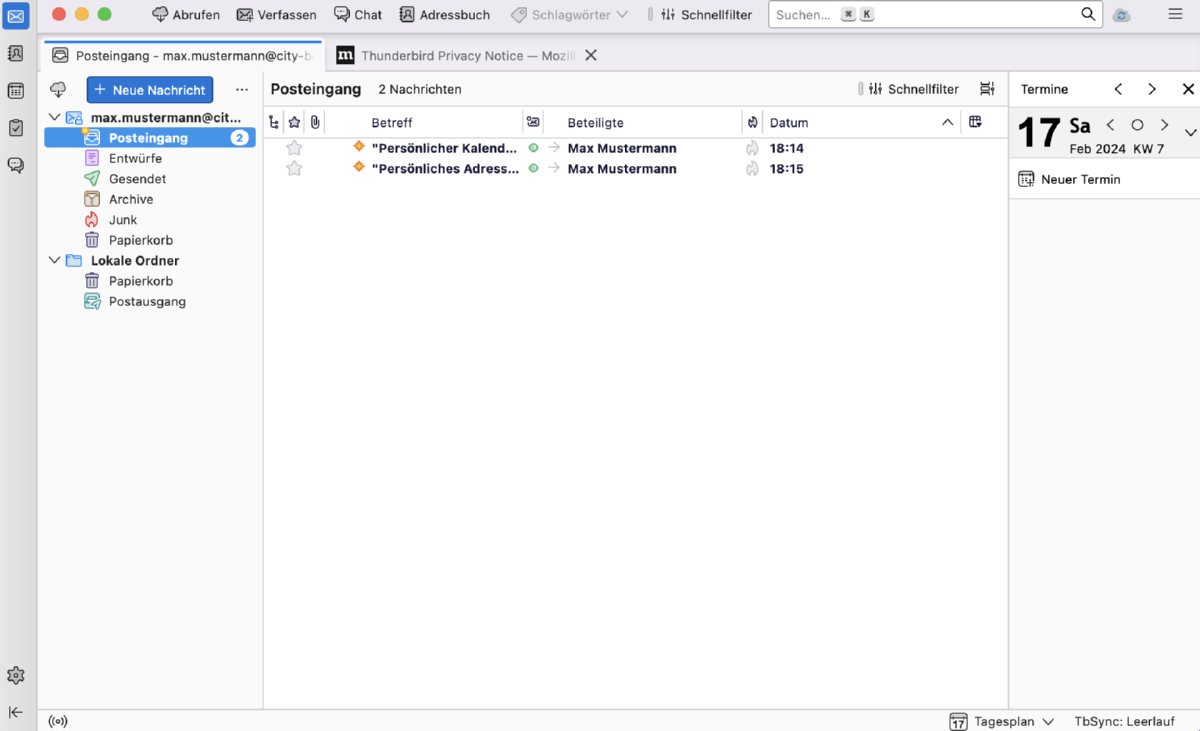
Task: Open the Address Book space icon in sidebar
Action: click(16, 54)
